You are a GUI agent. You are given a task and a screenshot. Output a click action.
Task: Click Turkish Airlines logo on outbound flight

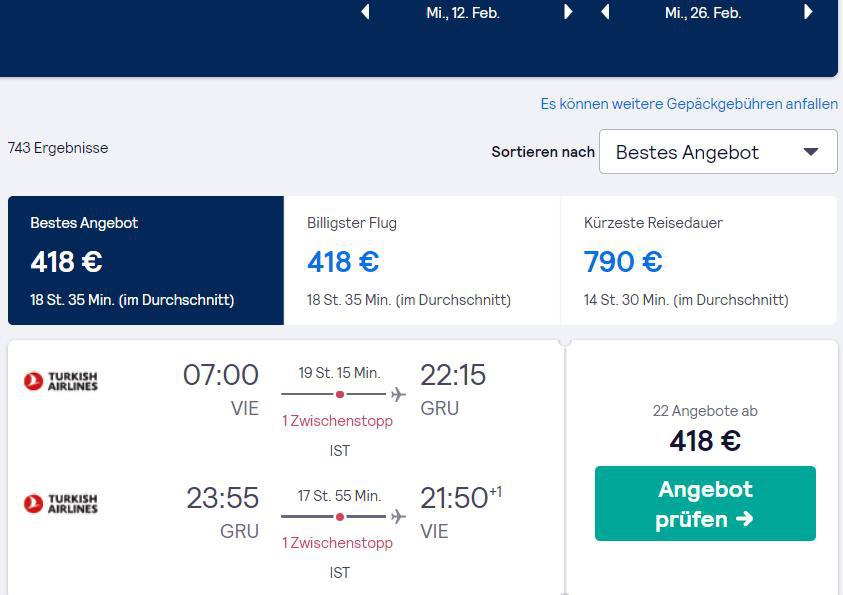61,381
